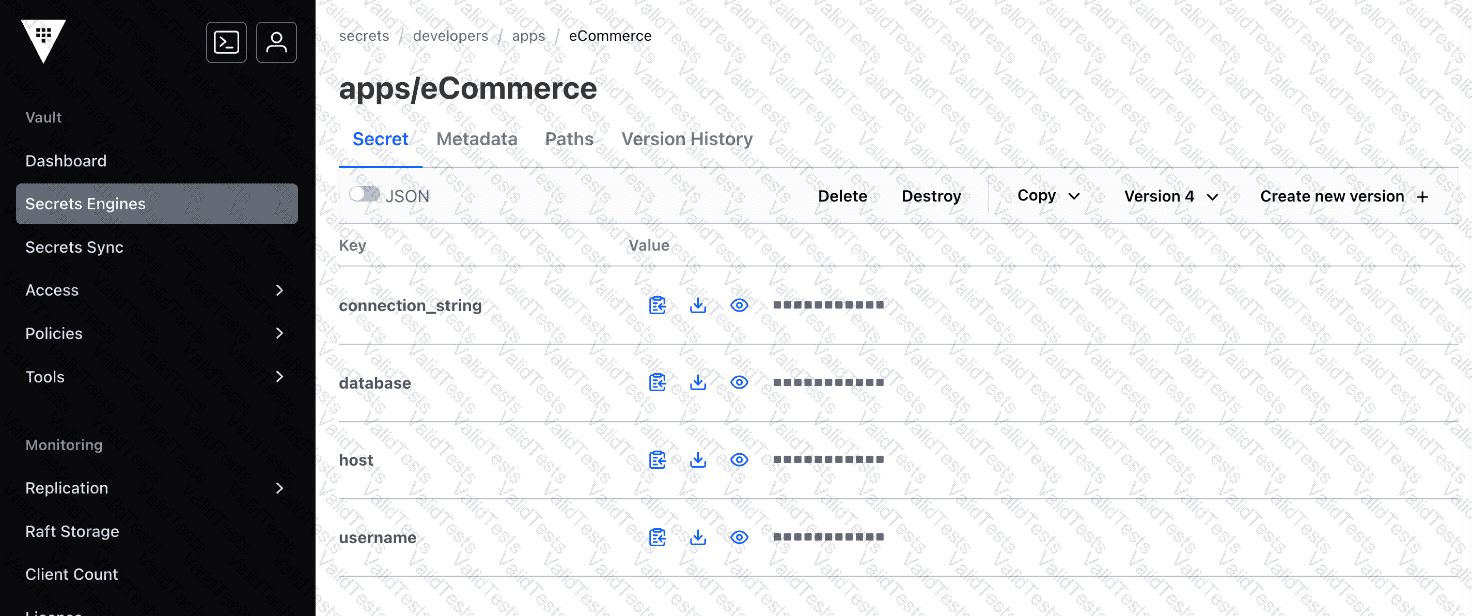Show the masked username value
The image size is (1472, 616).
pos(739,537)
